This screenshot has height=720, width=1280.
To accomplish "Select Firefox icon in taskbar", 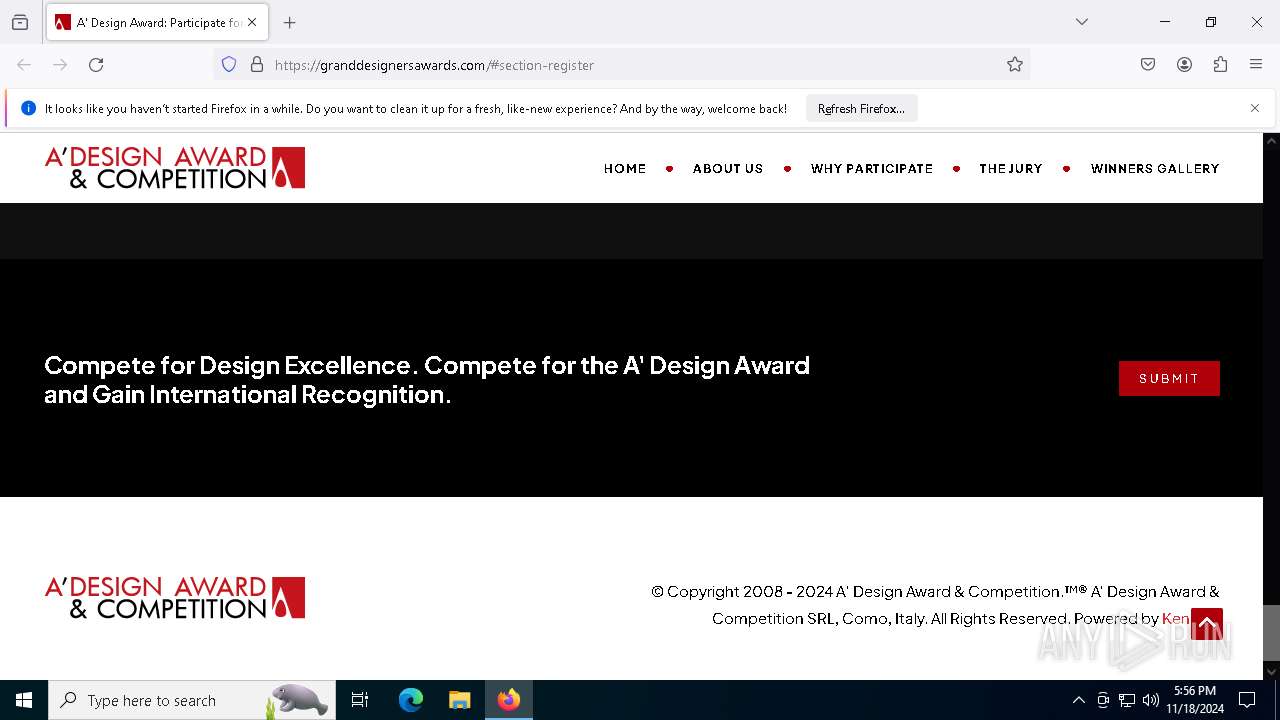I will 509,700.
